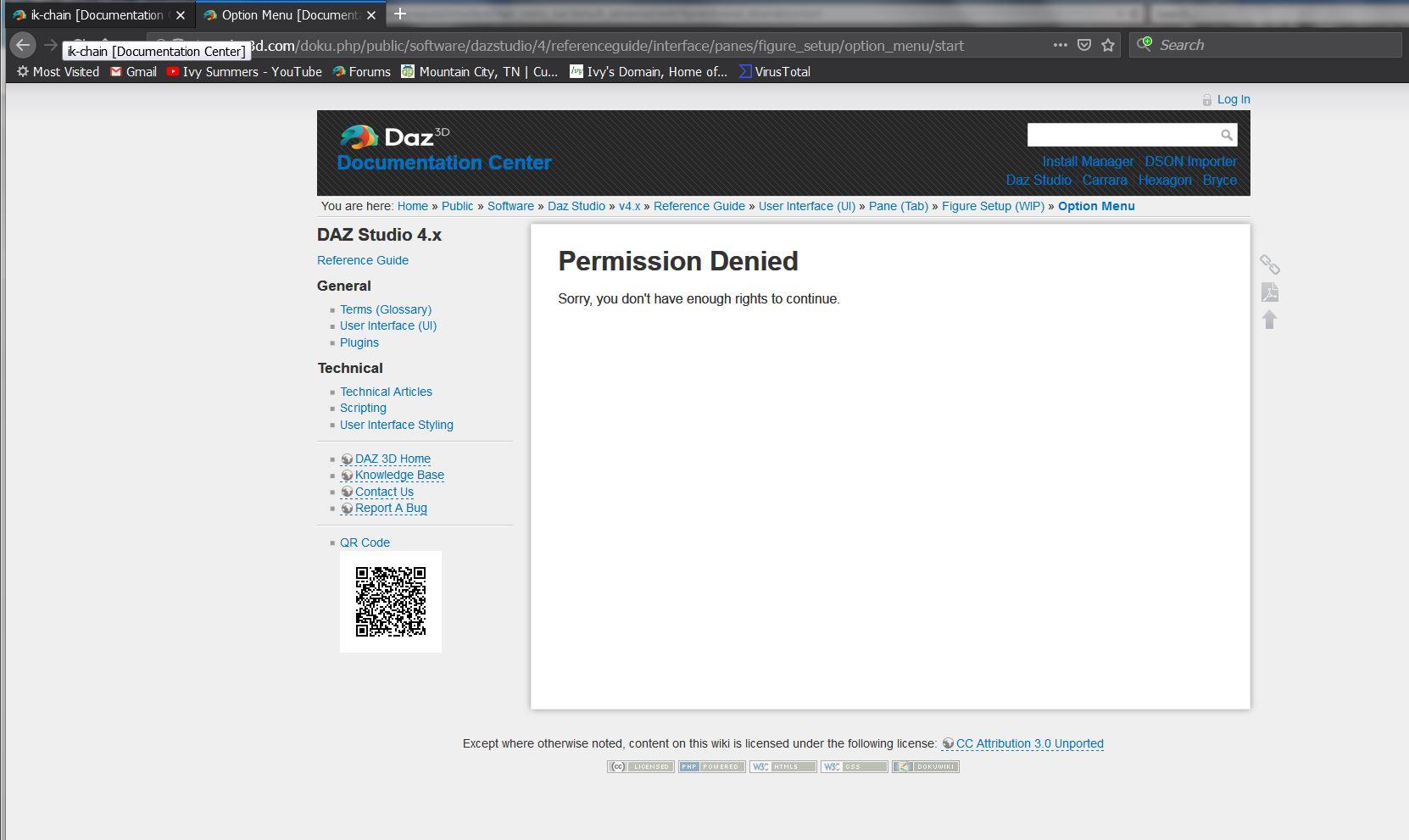Open a new browser tab

point(400,14)
